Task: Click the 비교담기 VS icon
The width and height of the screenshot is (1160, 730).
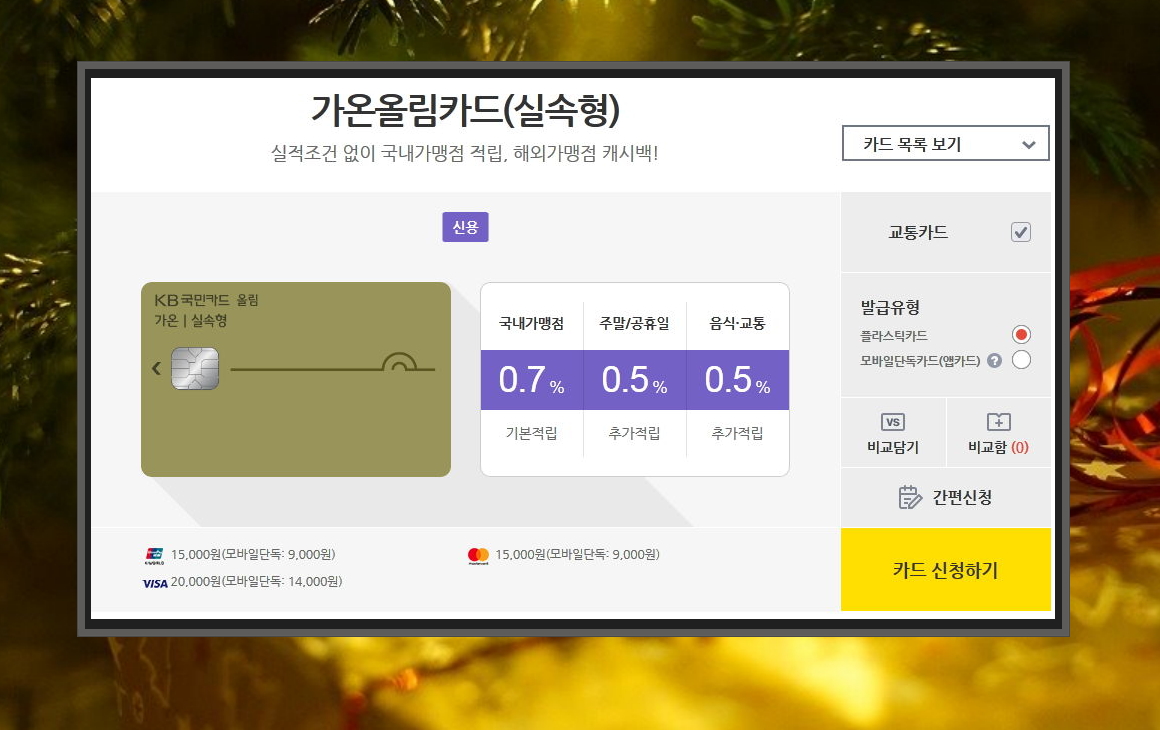Action: 893,422
